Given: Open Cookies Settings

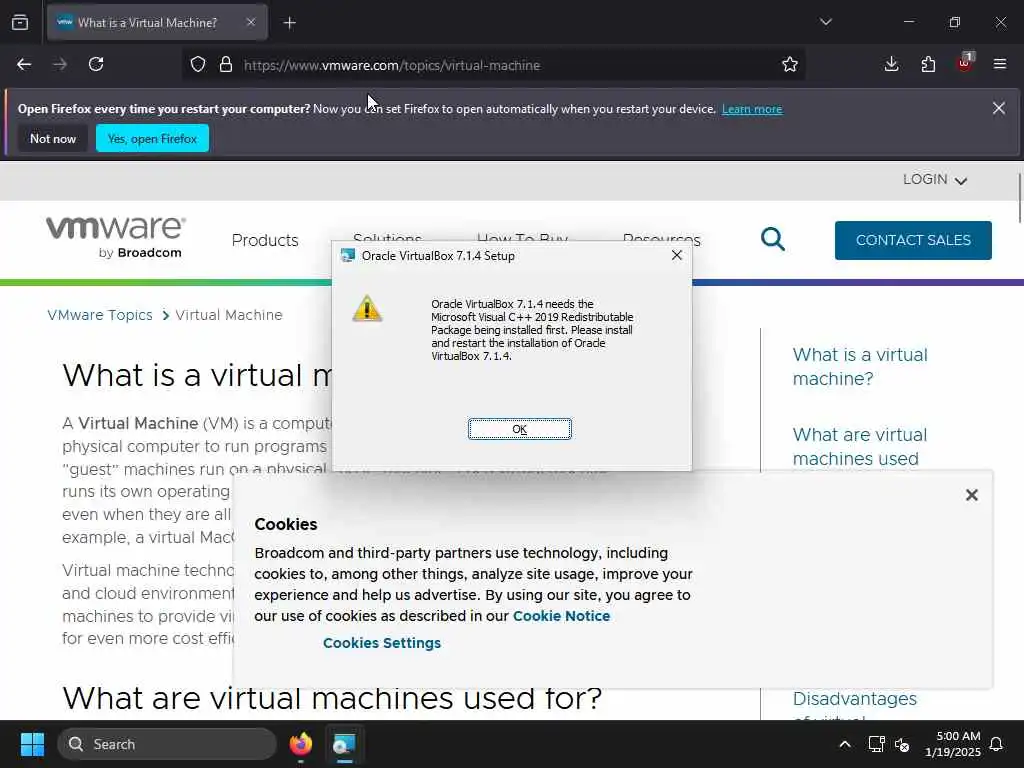Looking at the screenshot, I should (x=381, y=643).
